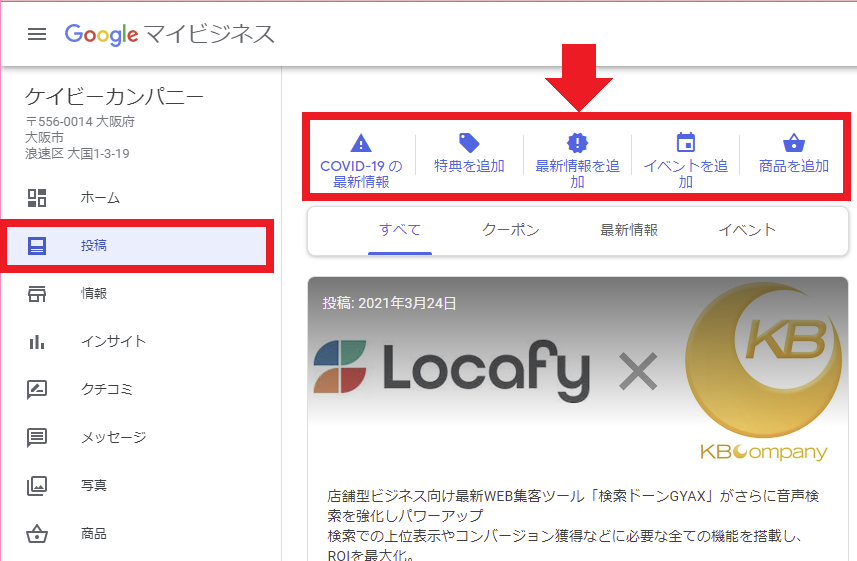
Task: Click the address line 浪速区 大国1-3-19
Action: point(77,154)
